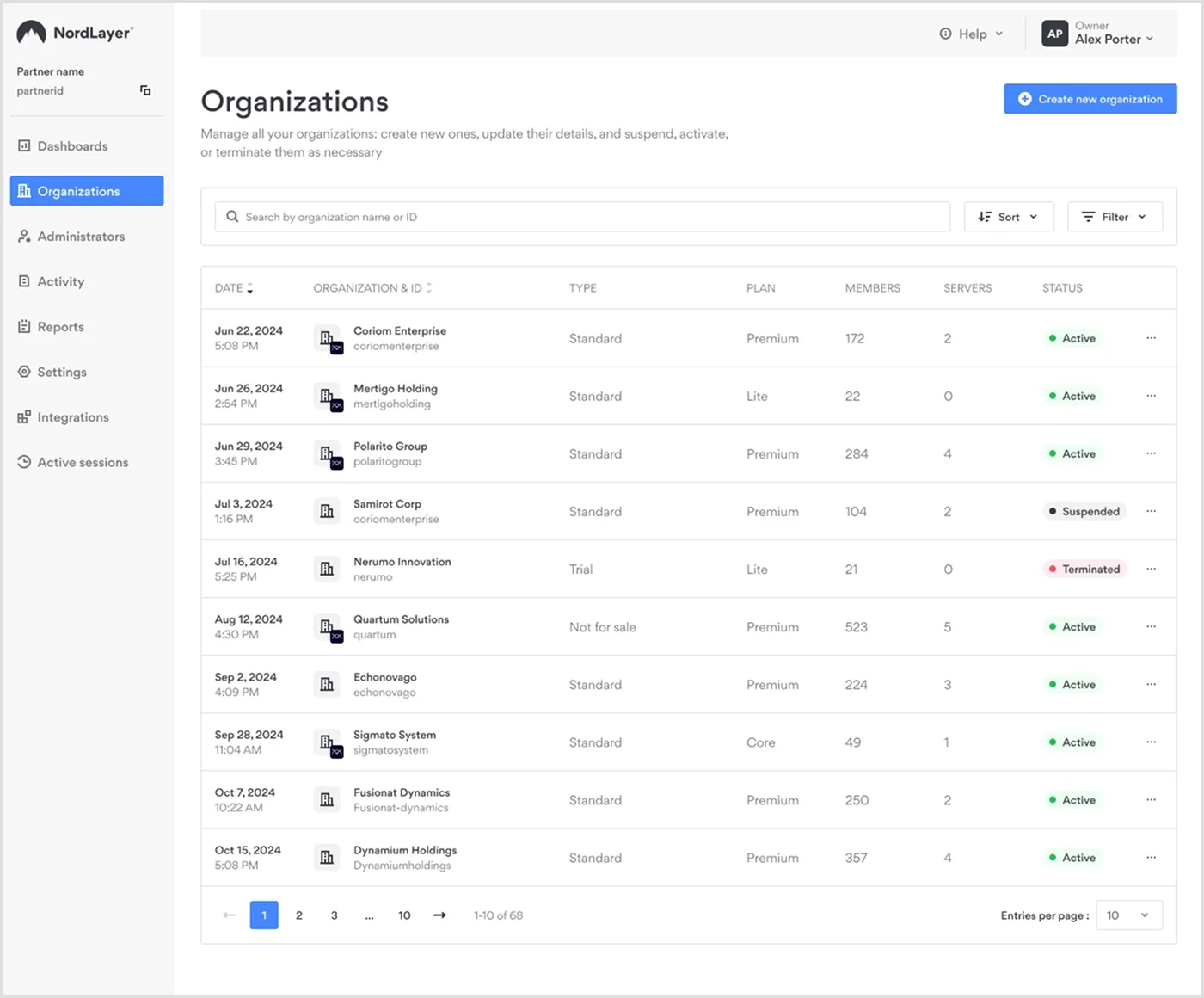Viewport: 1204px width, 998px height.
Task: Open Settings via the gear icon
Action: pos(22,372)
